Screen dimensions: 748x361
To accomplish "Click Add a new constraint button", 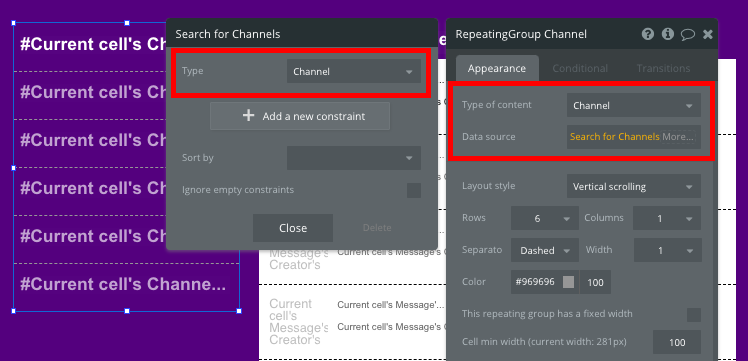I will pos(300,116).
